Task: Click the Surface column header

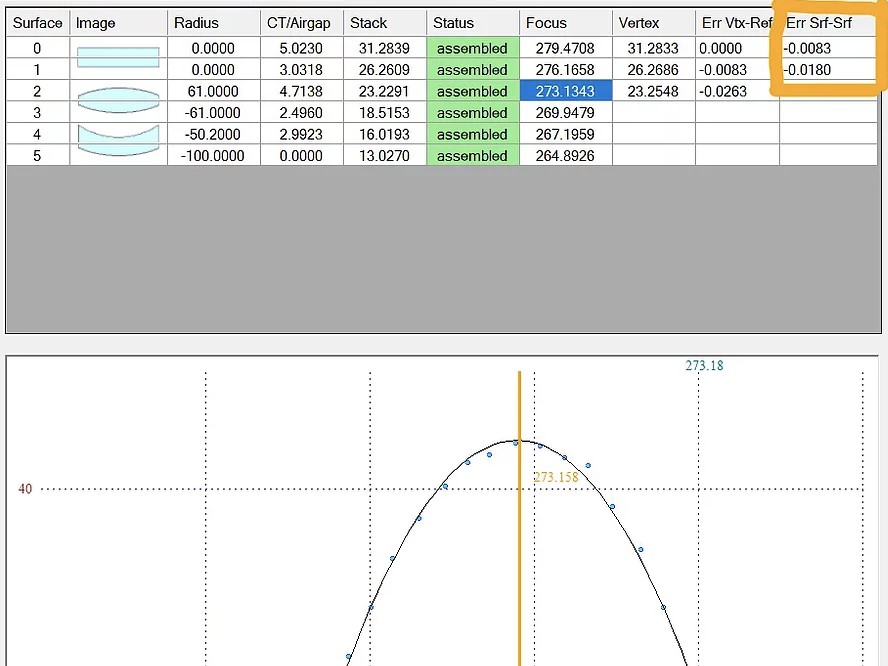Action: pos(37,23)
